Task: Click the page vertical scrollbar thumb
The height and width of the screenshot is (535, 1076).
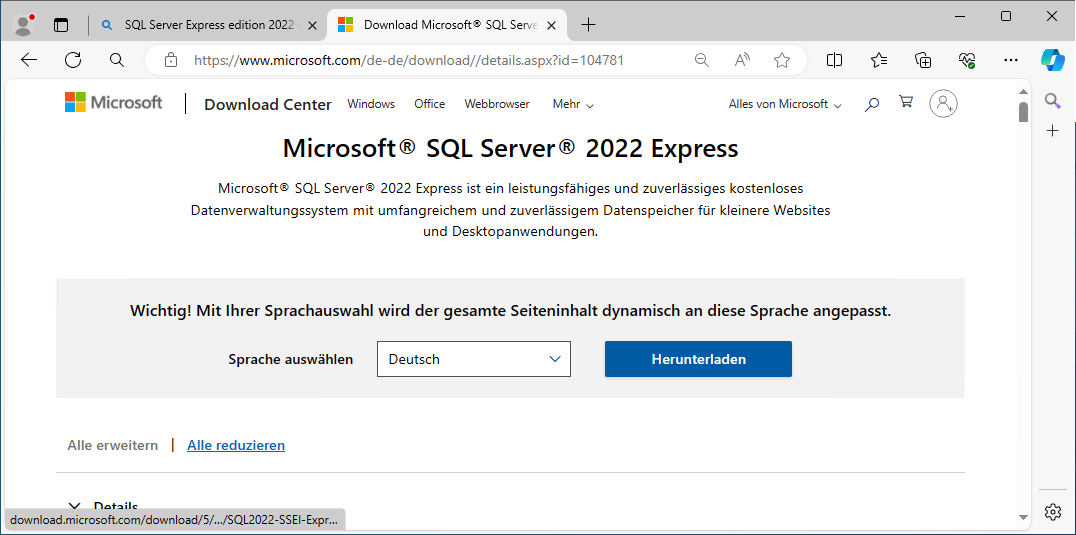Action: point(1023,112)
